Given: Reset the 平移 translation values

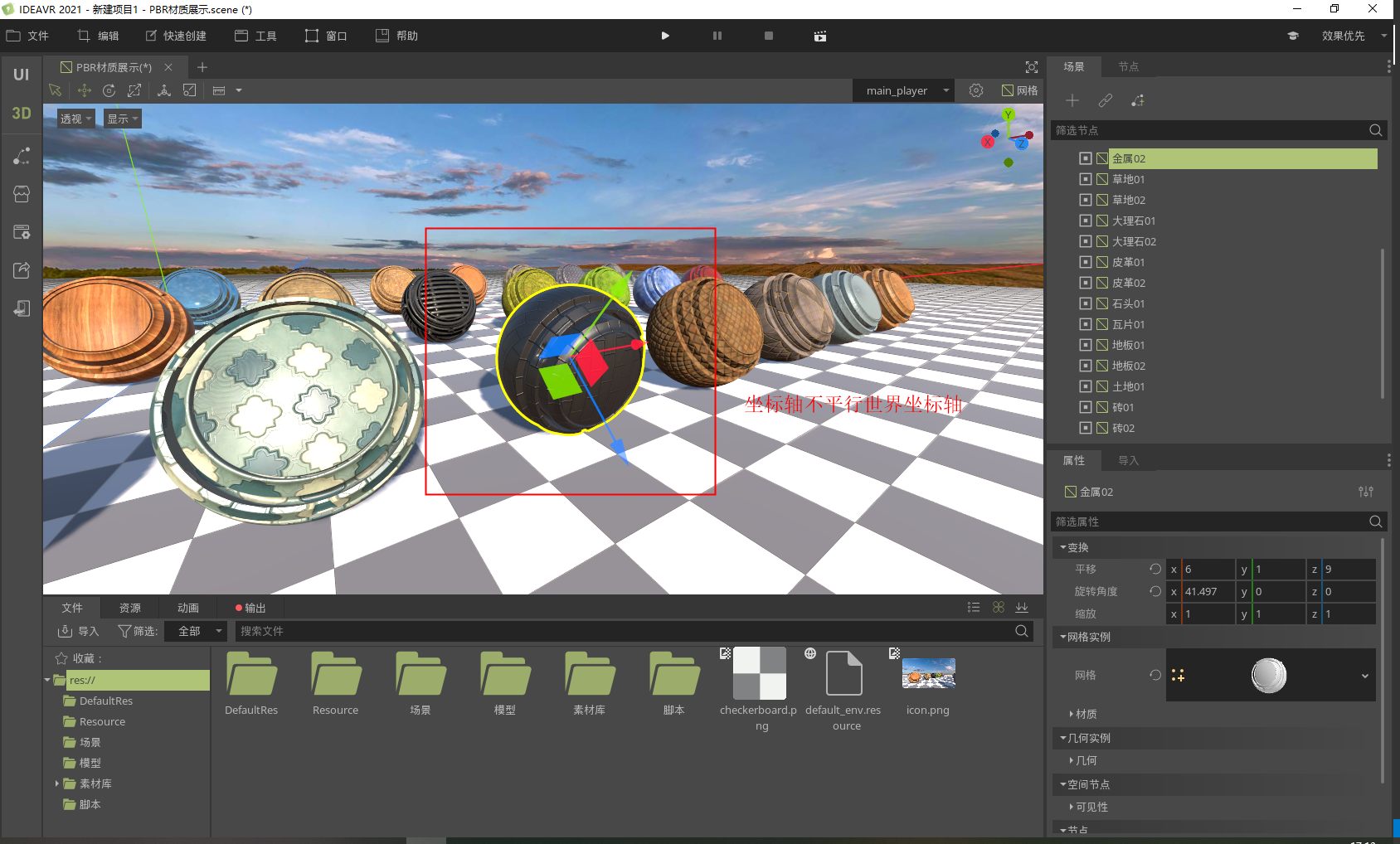Looking at the screenshot, I should tap(1155, 569).
